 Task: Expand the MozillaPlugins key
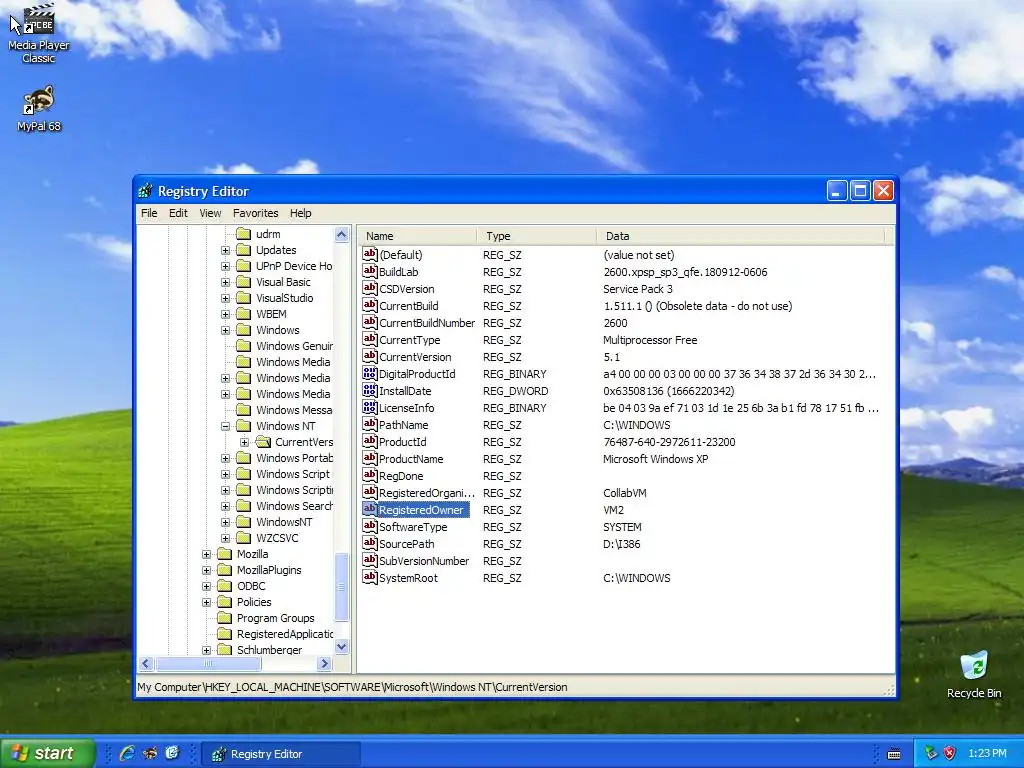206,570
